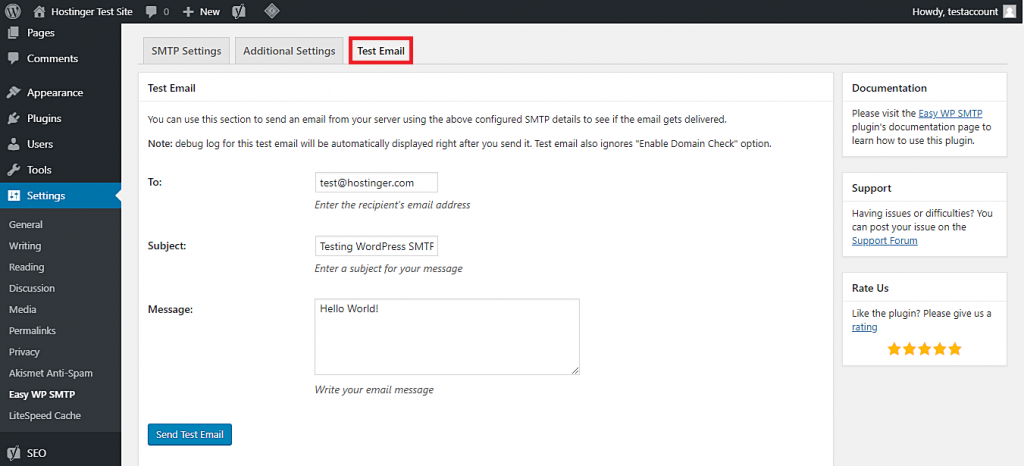The width and height of the screenshot is (1024, 466).
Task: Click the WordPress logo icon
Action: [x=13, y=11]
